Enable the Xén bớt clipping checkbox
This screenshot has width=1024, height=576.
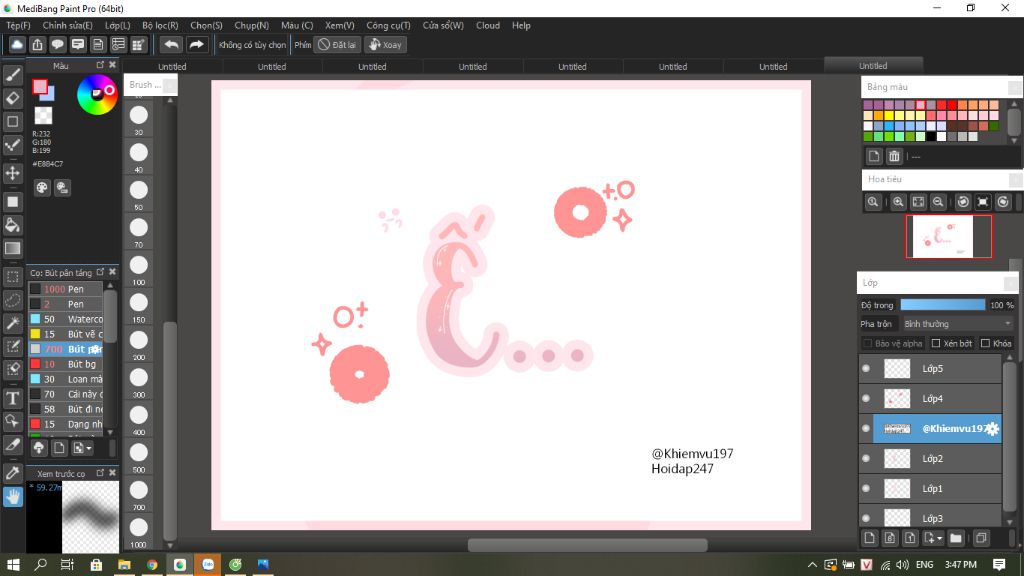coord(936,343)
